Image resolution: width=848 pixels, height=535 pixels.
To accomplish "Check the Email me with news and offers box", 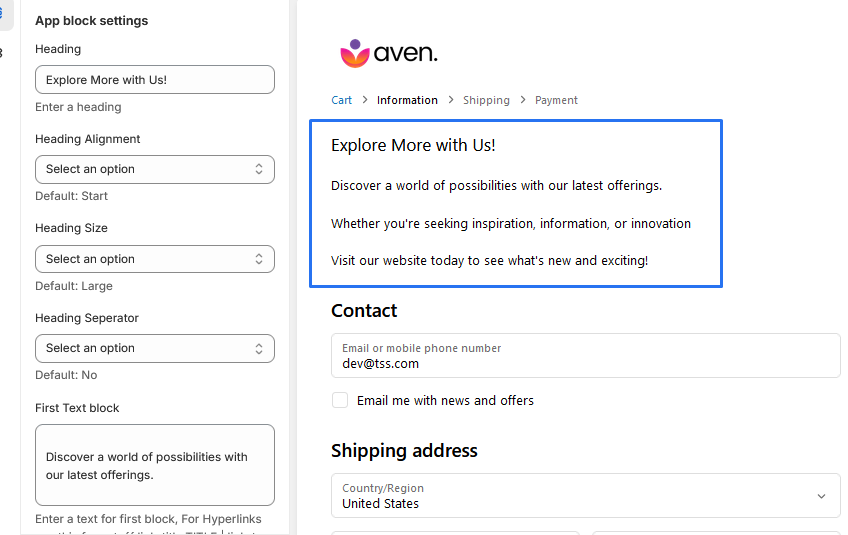I will pyautogui.click(x=340, y=400).
